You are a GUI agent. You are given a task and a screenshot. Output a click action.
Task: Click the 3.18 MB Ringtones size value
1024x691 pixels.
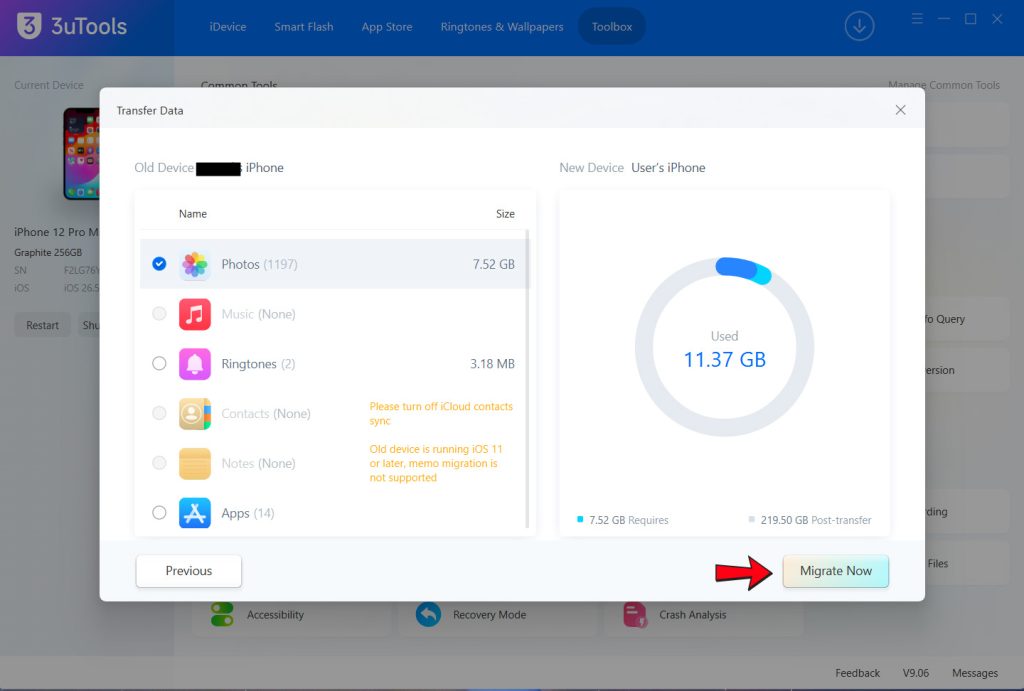tap(492, 364)
